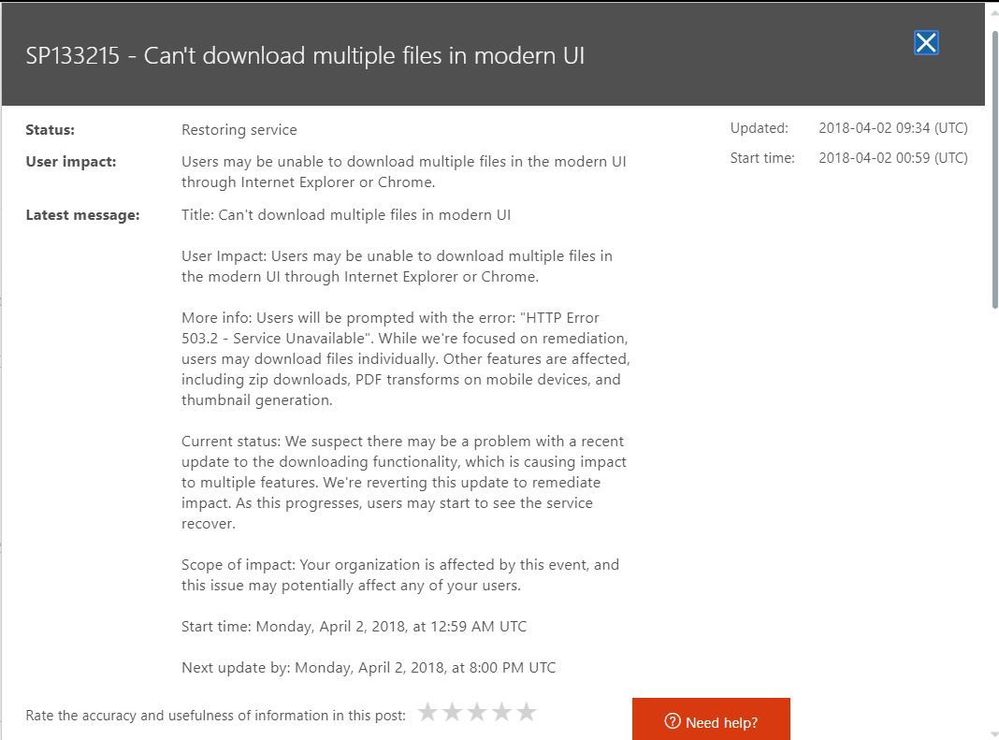The height and width of the screenshot is (740, 999).
Task: Set a three-star rating on the post
Action: (x=478, y=712)
